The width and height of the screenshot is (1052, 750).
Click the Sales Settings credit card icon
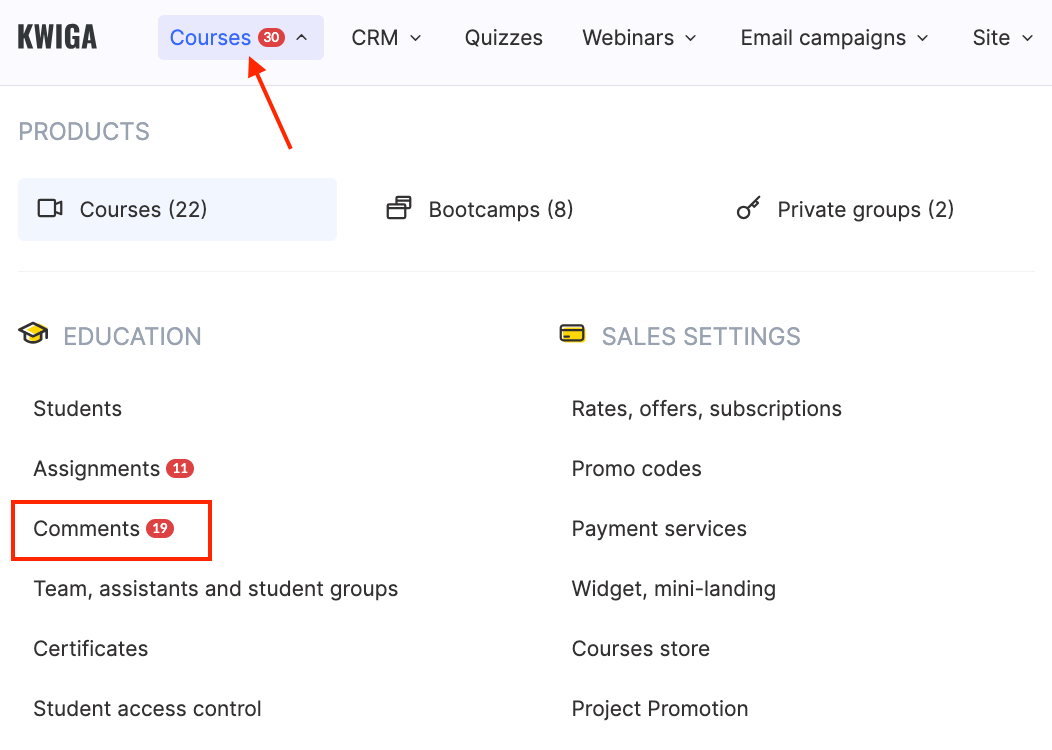(572, 334)
